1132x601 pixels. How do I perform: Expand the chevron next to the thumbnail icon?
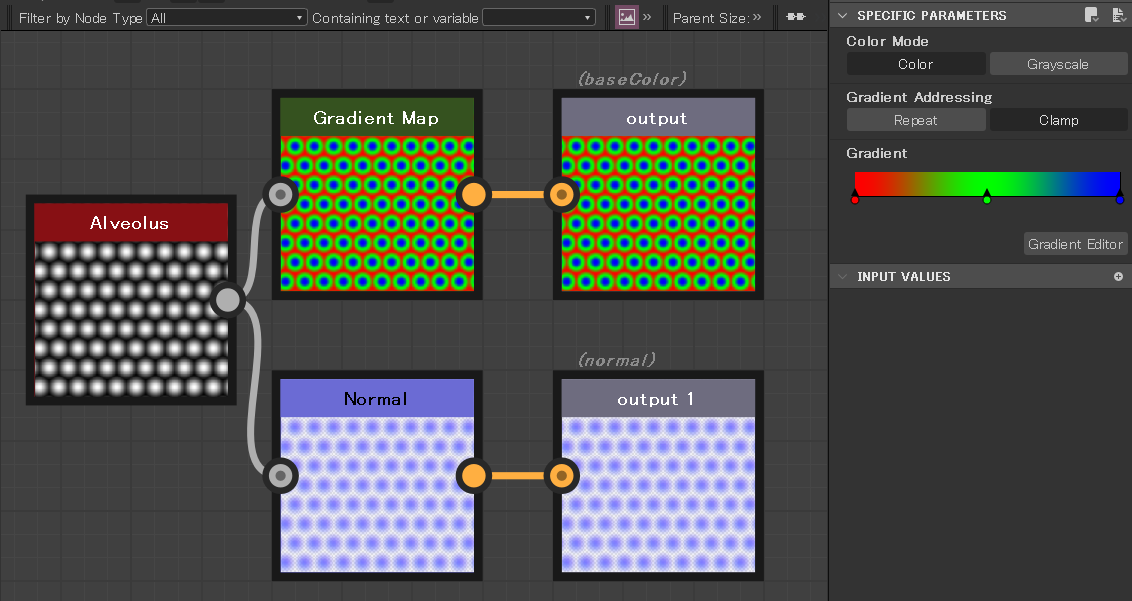[x=647, y=17]
